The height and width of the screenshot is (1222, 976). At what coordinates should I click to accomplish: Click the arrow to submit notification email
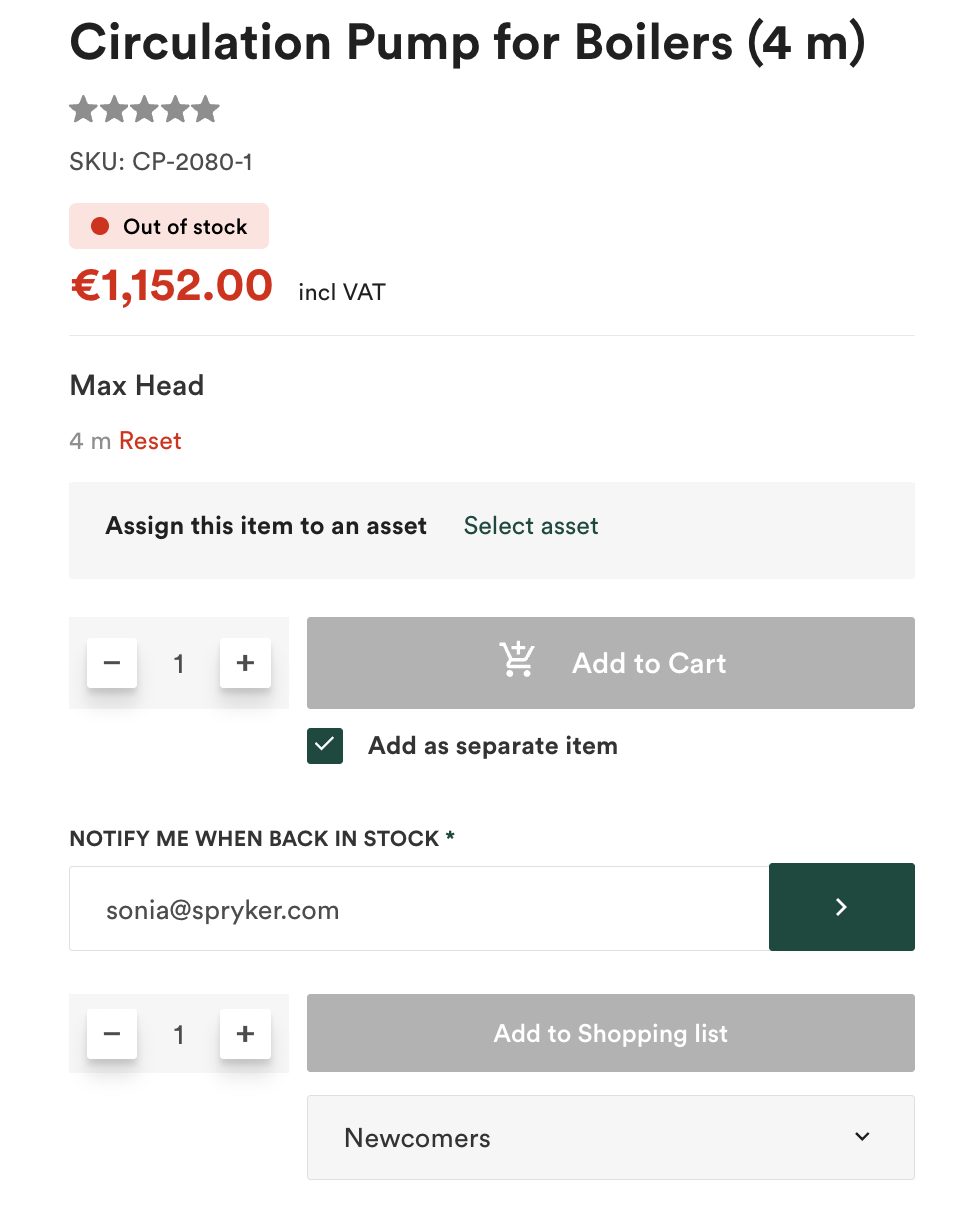pyautogui.click(x=841, y=907)
